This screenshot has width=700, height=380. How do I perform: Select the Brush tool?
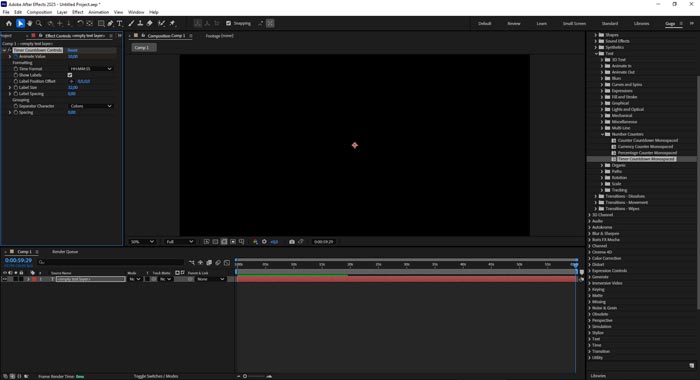[x=131, y=23]
